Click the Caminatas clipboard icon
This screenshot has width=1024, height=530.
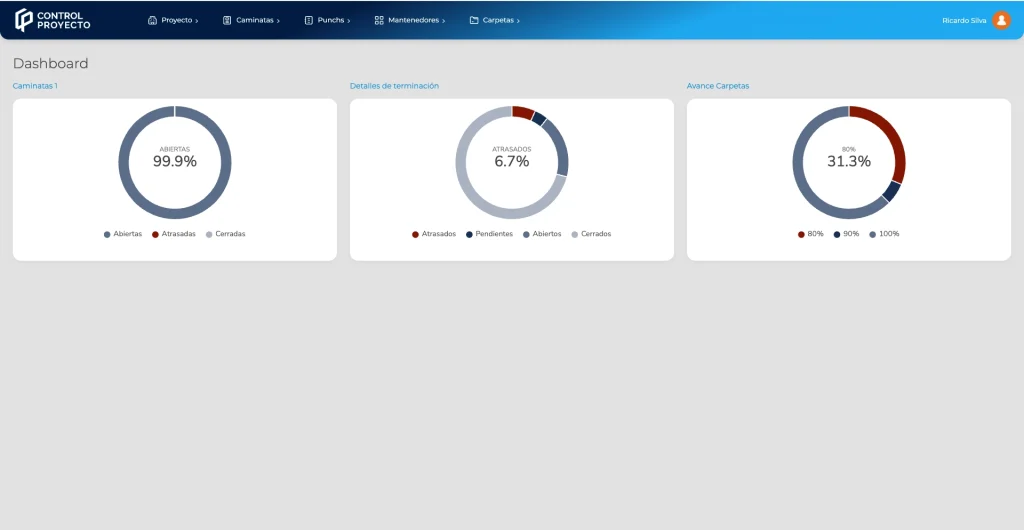tap(227, 20)
